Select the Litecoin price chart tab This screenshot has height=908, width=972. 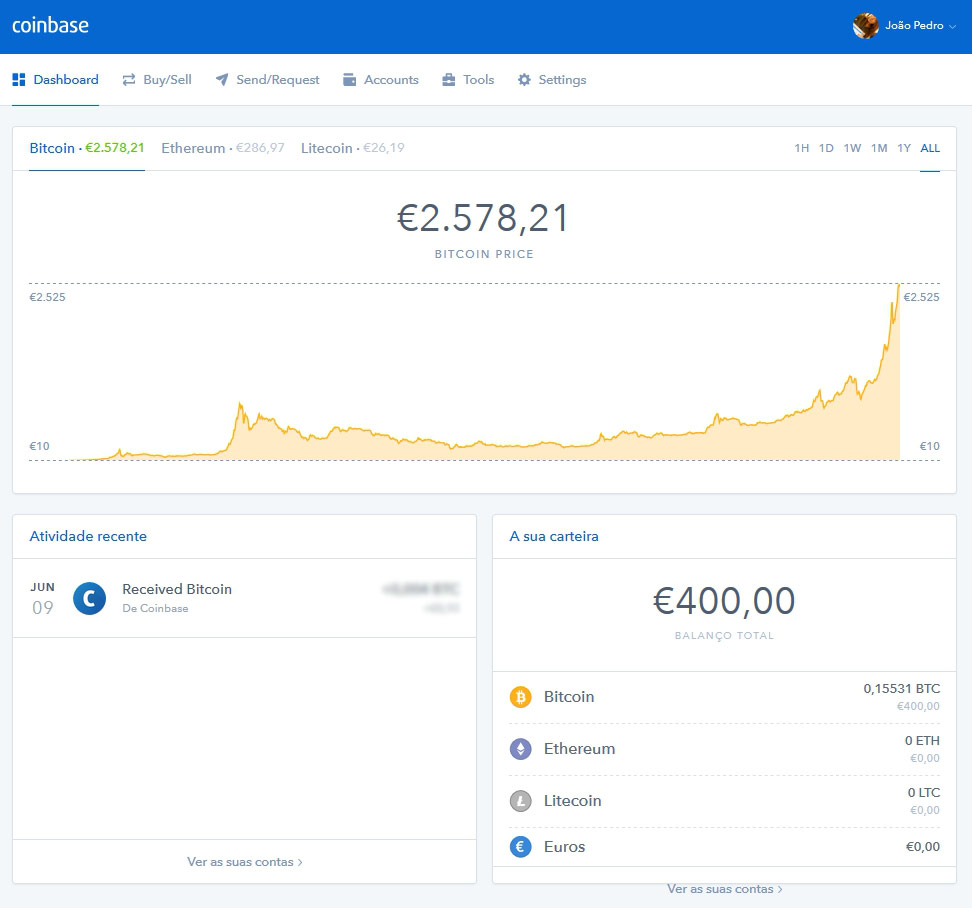[x=353, y=148]
